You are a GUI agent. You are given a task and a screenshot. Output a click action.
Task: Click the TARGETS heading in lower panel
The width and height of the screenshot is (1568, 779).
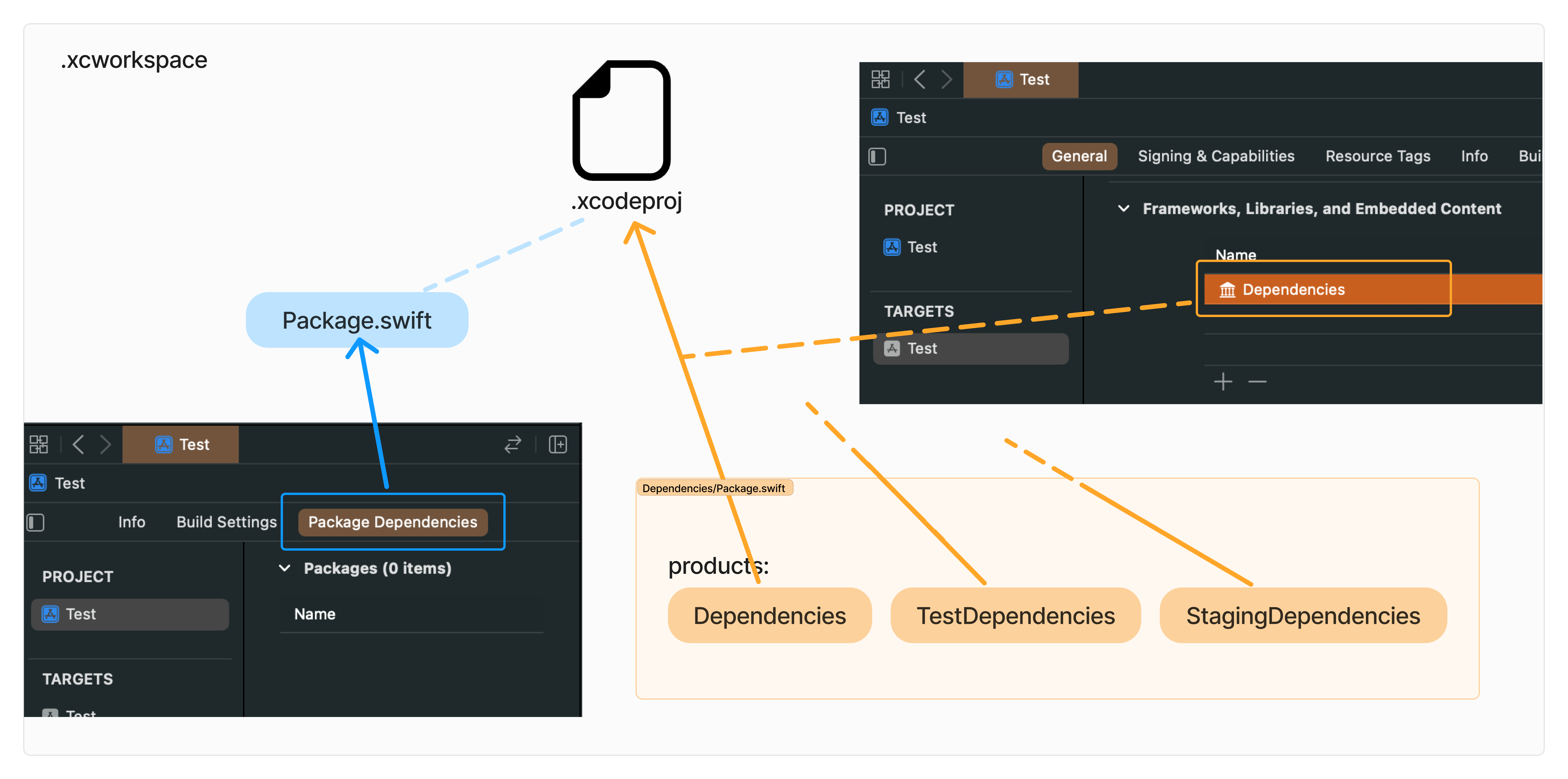[x=78, y=679]
